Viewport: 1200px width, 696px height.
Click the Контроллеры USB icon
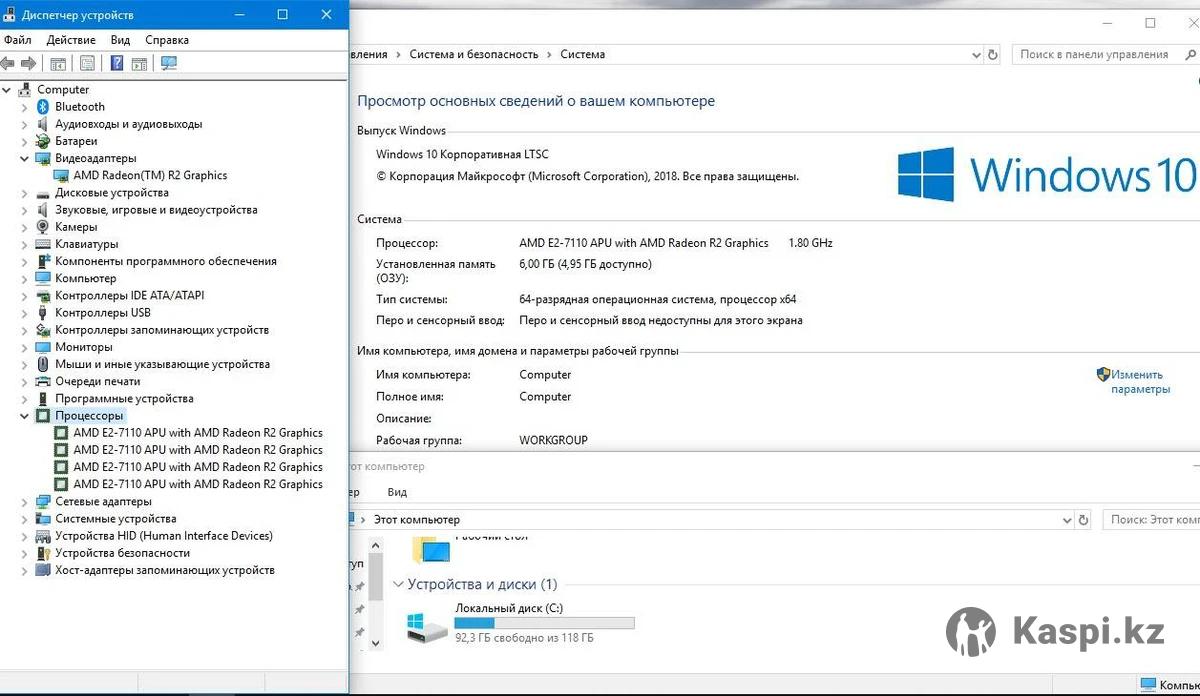[x=43, y=313]
